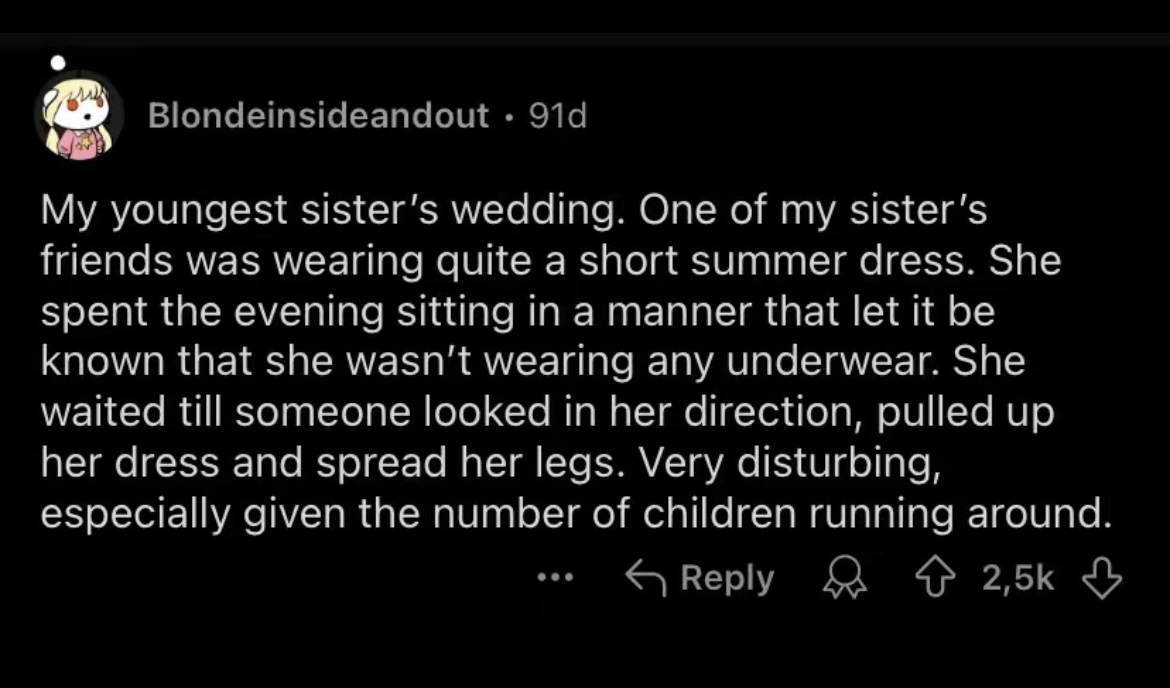Click the reply arrow icon
1170x688 pixels.
[x=646, y=578]
